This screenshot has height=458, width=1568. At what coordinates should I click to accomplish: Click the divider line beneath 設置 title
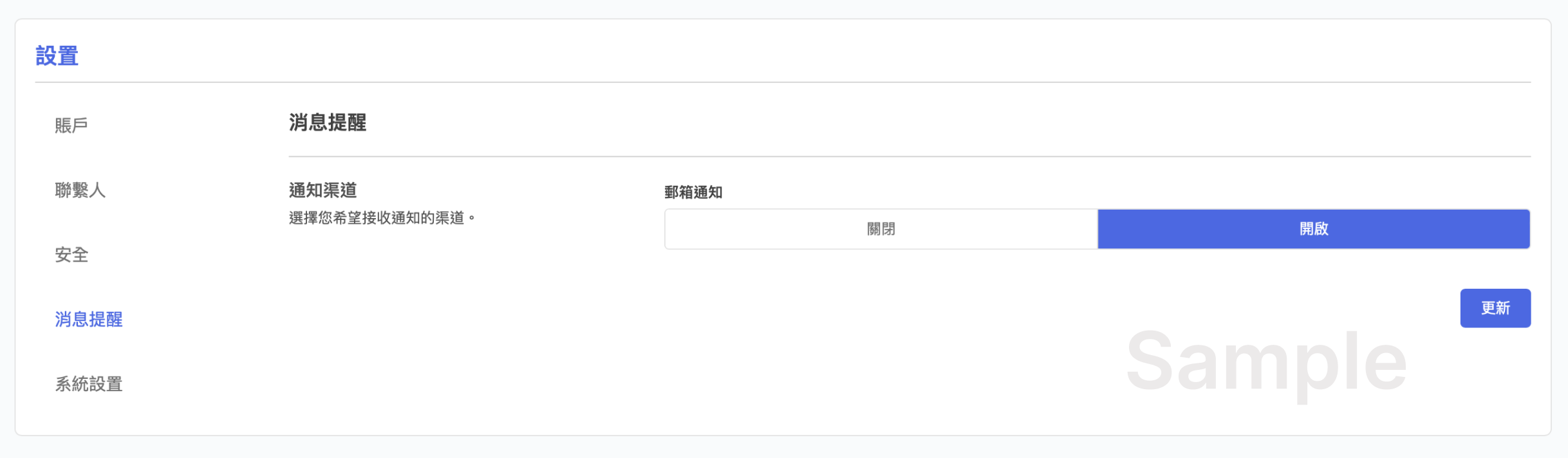(783, 82)
